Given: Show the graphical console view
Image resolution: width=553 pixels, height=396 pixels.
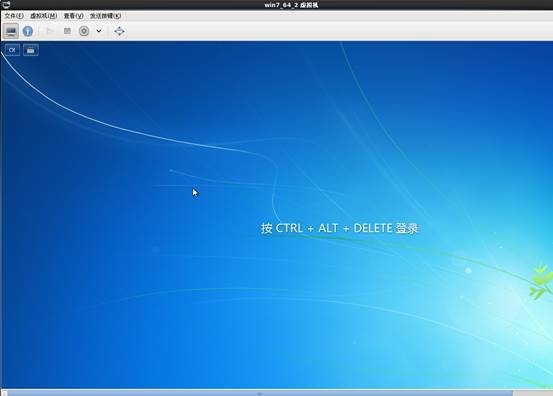Looking at the screenshot, I should point(11,31).
